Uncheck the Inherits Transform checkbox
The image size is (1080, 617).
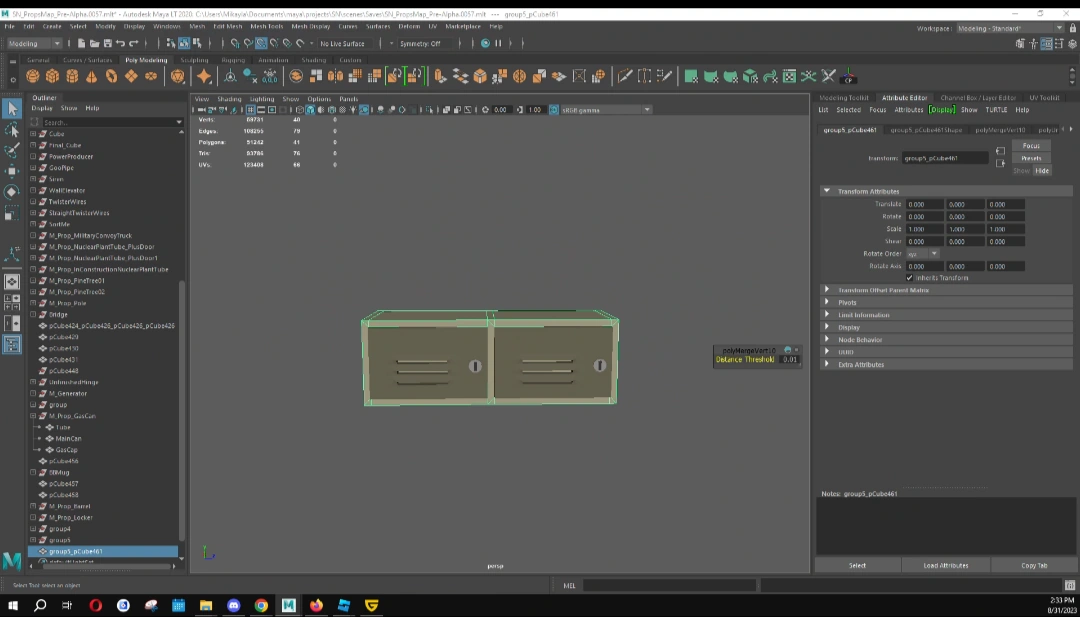(x=909, y=278)
